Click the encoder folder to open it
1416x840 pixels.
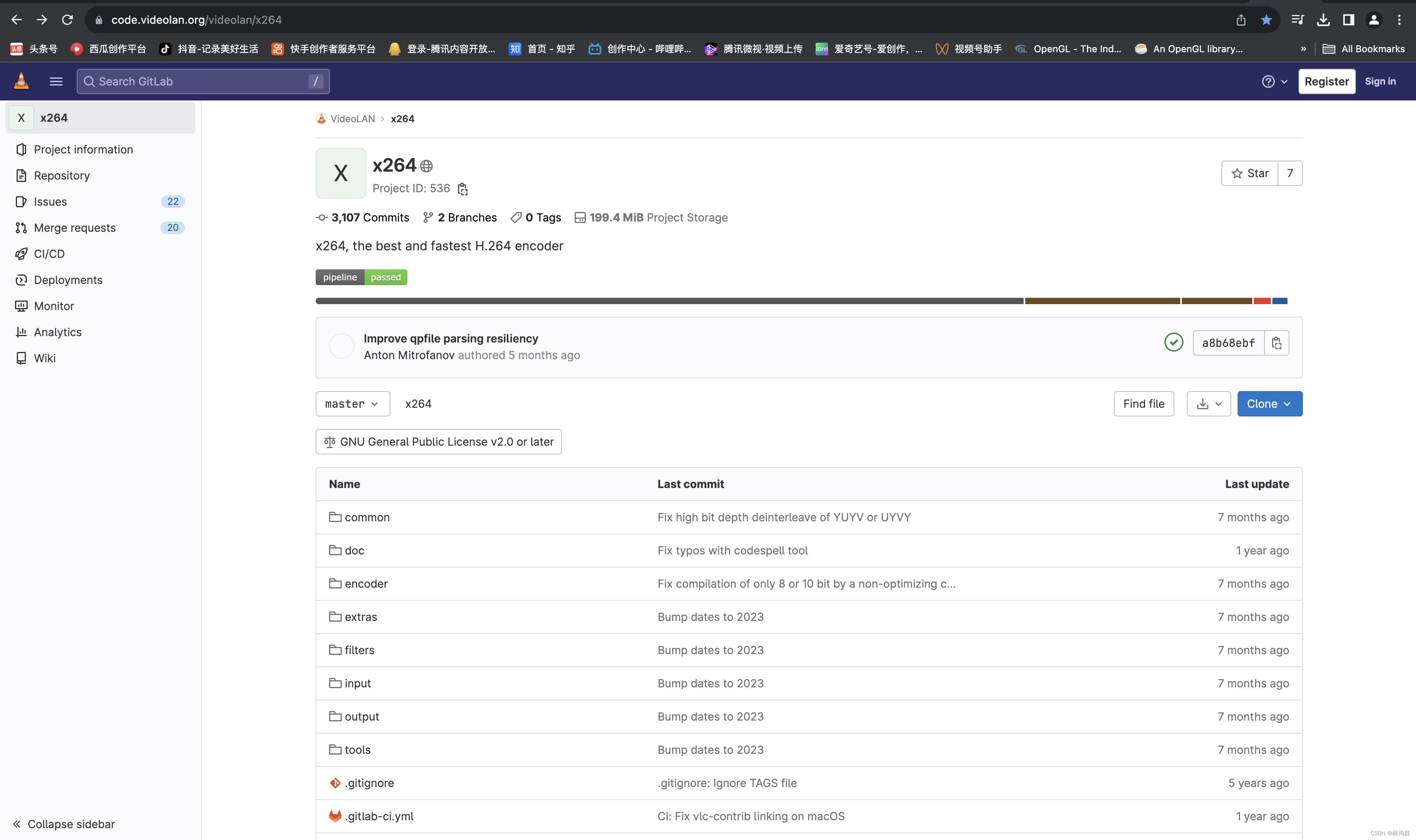365,583
